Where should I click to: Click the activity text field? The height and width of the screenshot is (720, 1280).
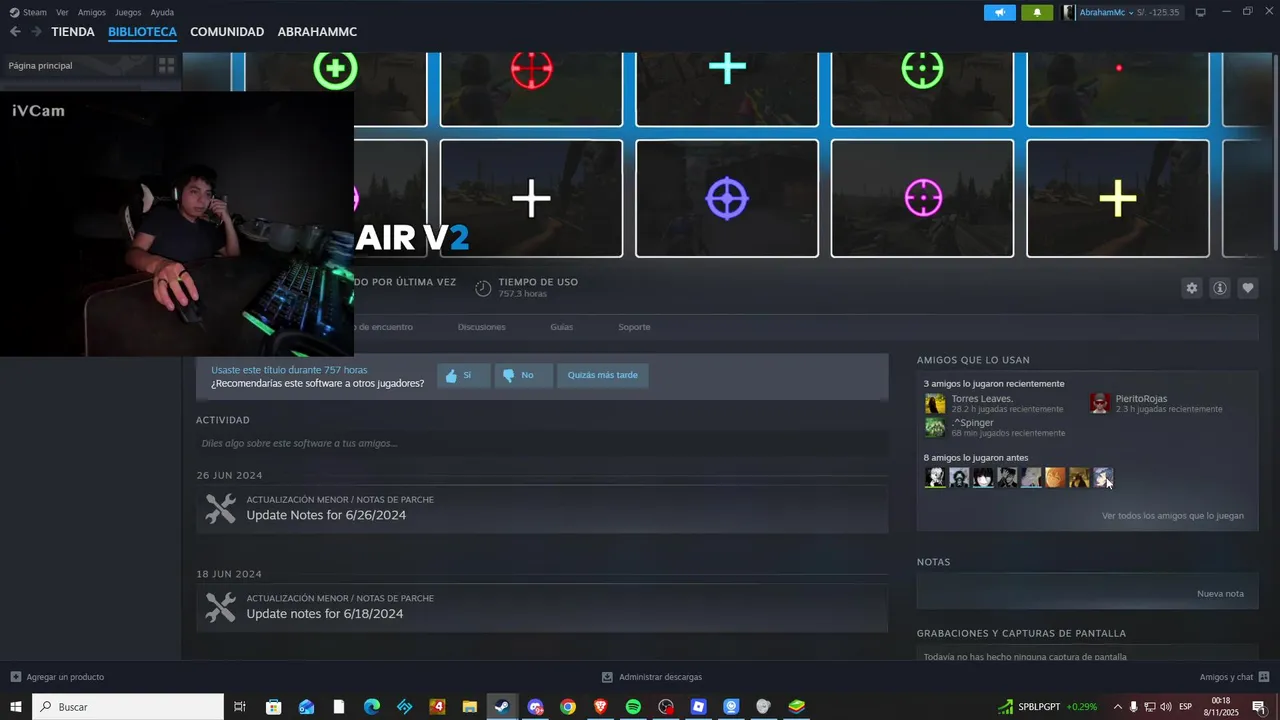click(542, 443)
